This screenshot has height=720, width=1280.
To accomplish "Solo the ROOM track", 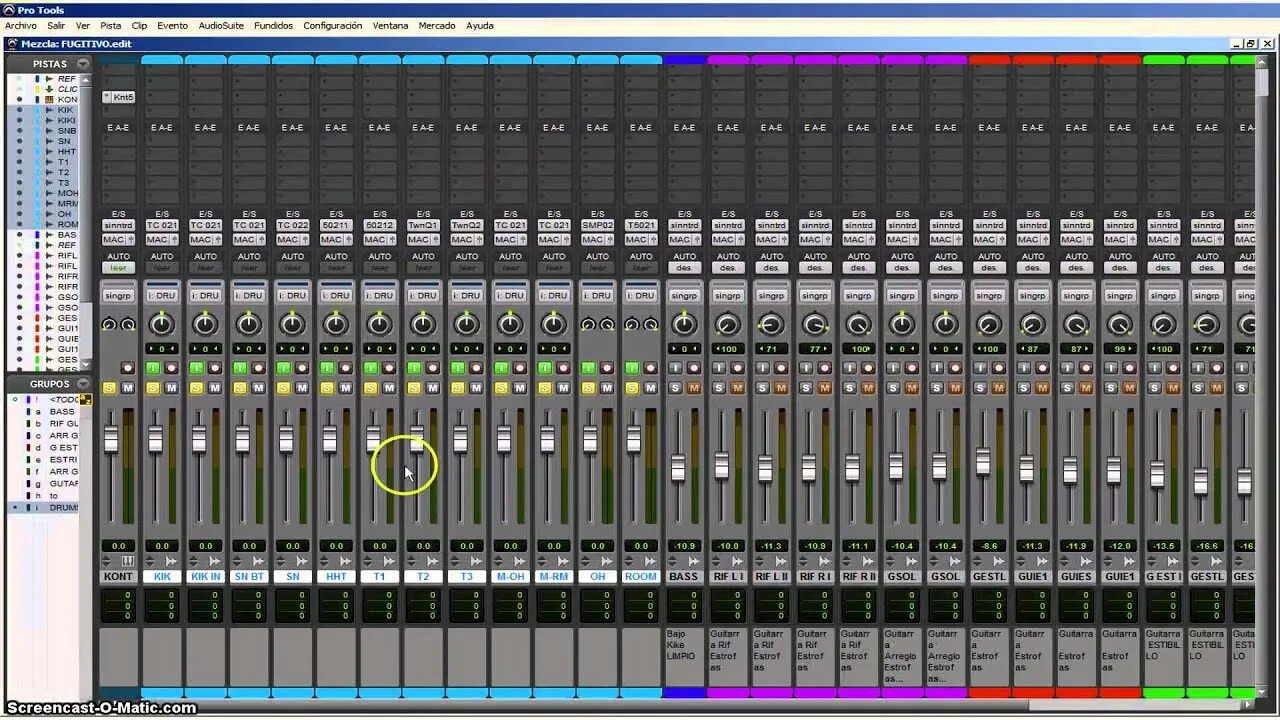I will click(x=632, y=388).
